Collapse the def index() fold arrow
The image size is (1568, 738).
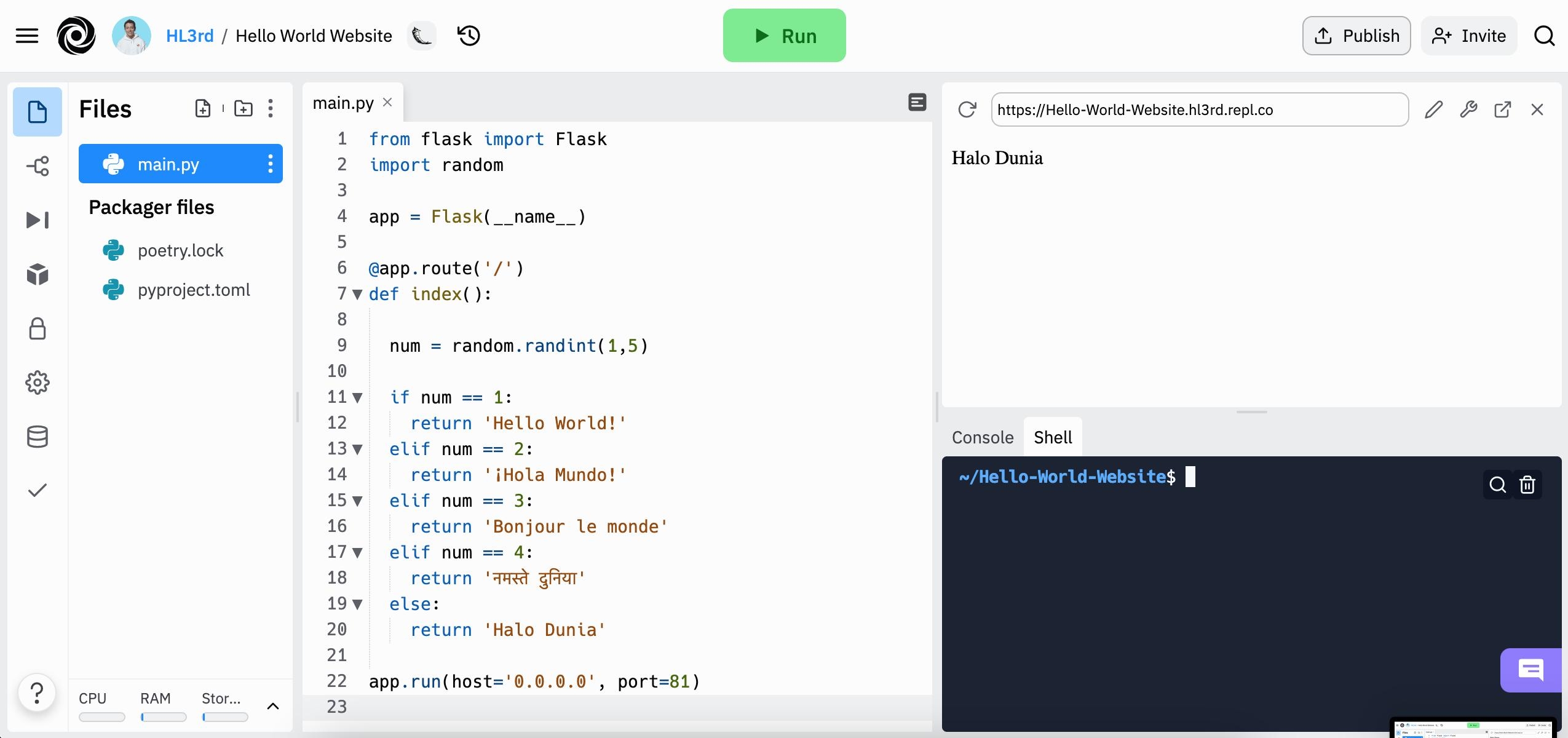[x=357, y=295]
